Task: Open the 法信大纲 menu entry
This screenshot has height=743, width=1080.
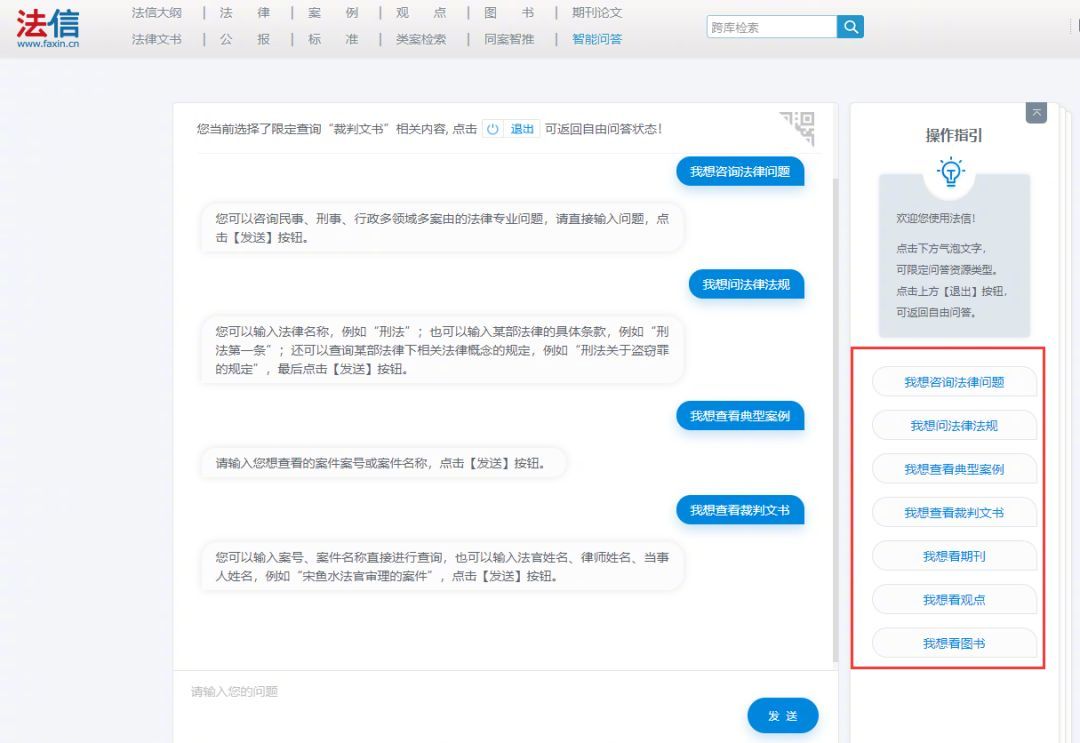Action: [155, 13]
